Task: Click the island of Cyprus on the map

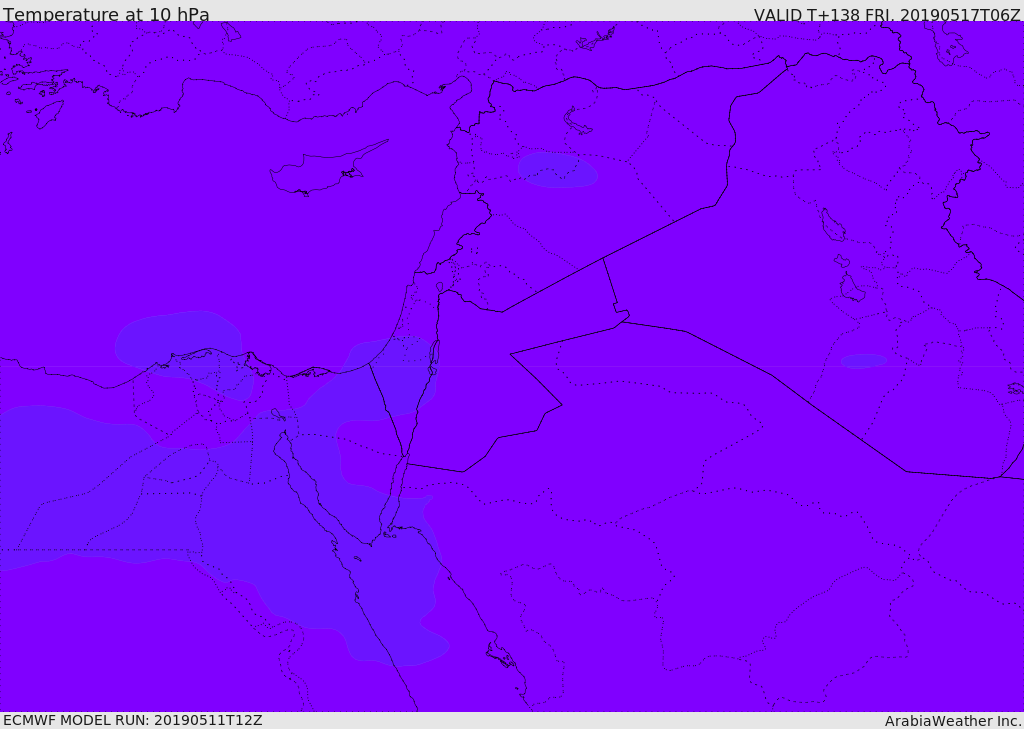Action: tap(327, 168)
